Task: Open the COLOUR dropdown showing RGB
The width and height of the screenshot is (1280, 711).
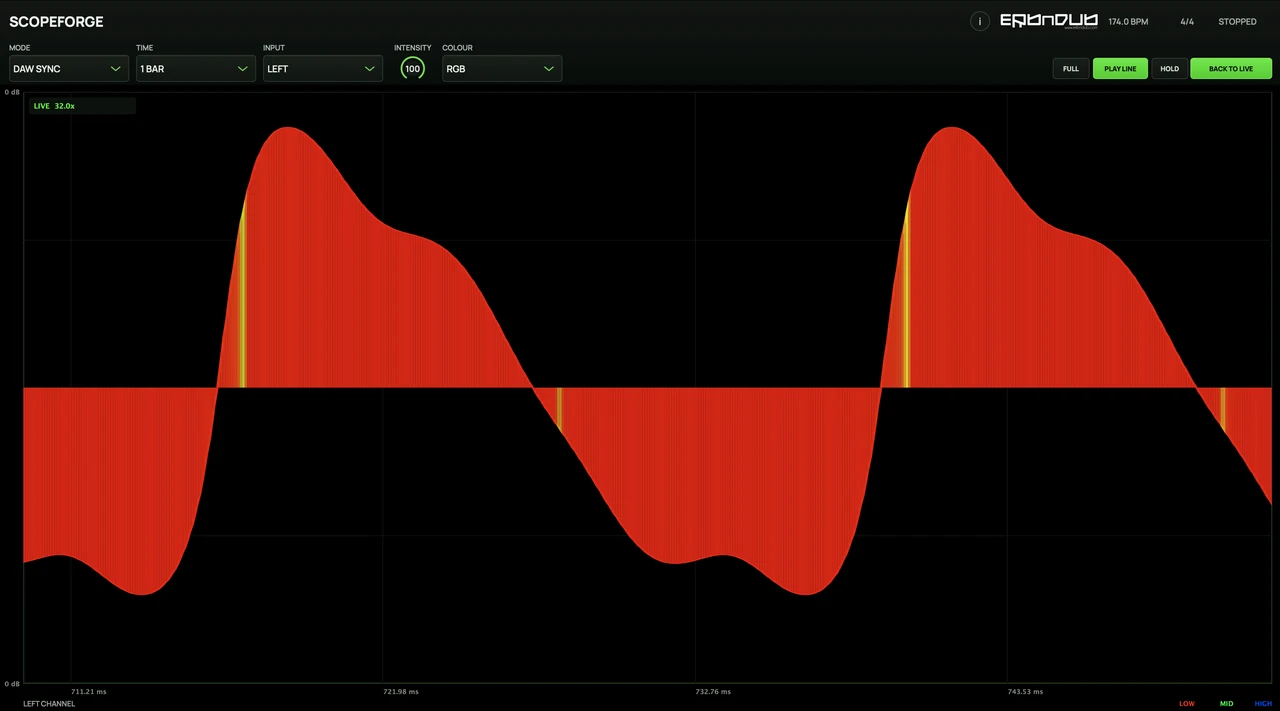Action: [501, 69]
